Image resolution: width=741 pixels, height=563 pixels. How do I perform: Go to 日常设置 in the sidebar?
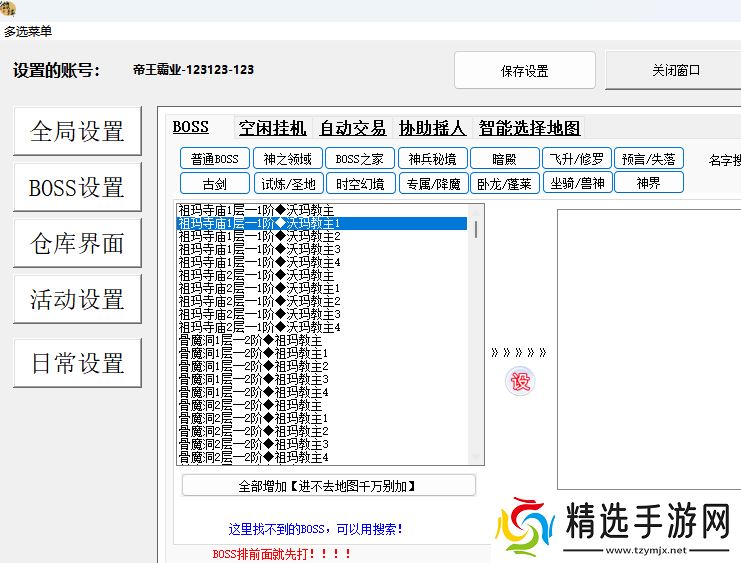click(x=77, y=363)
